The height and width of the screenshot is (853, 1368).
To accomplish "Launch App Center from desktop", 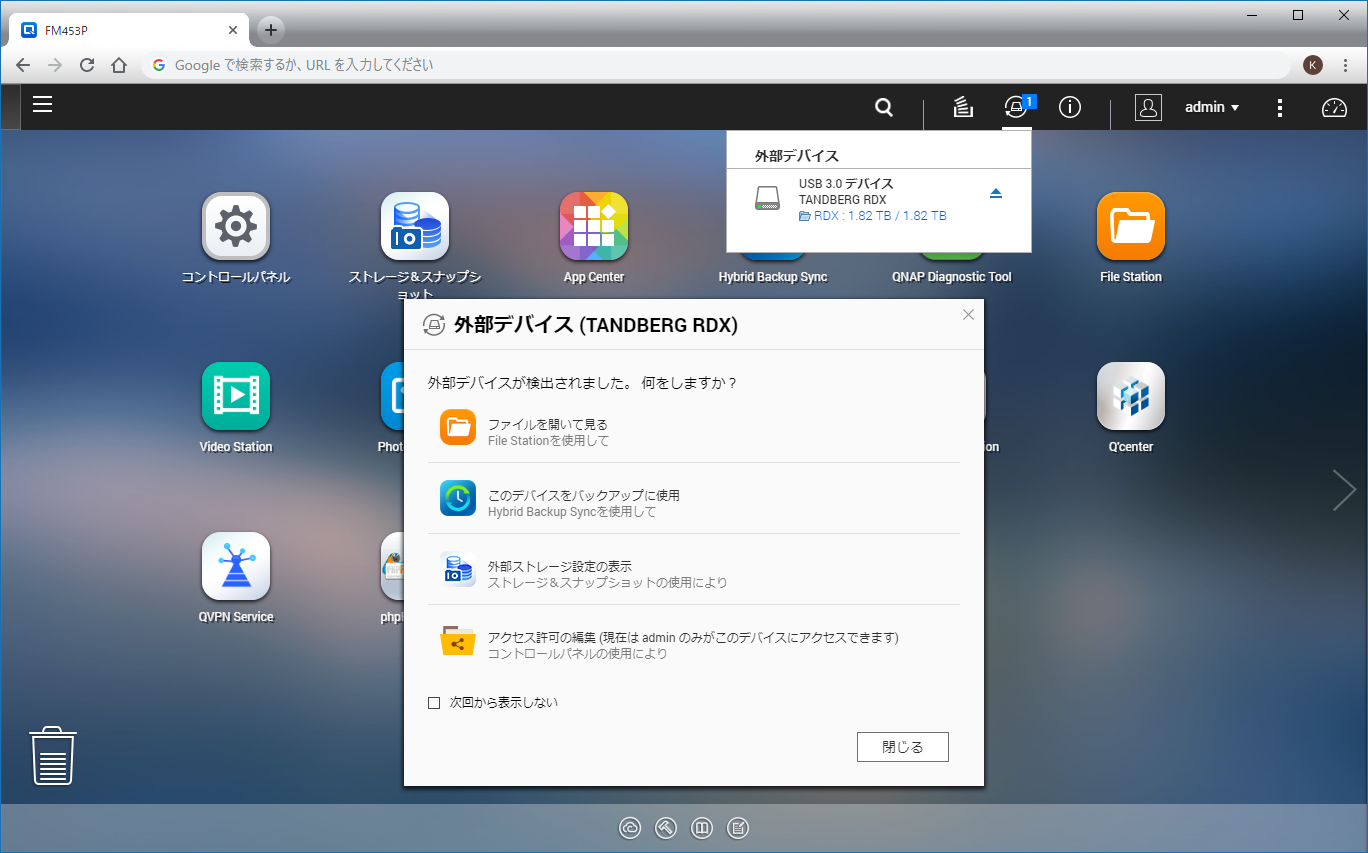I will click(593, 227).
